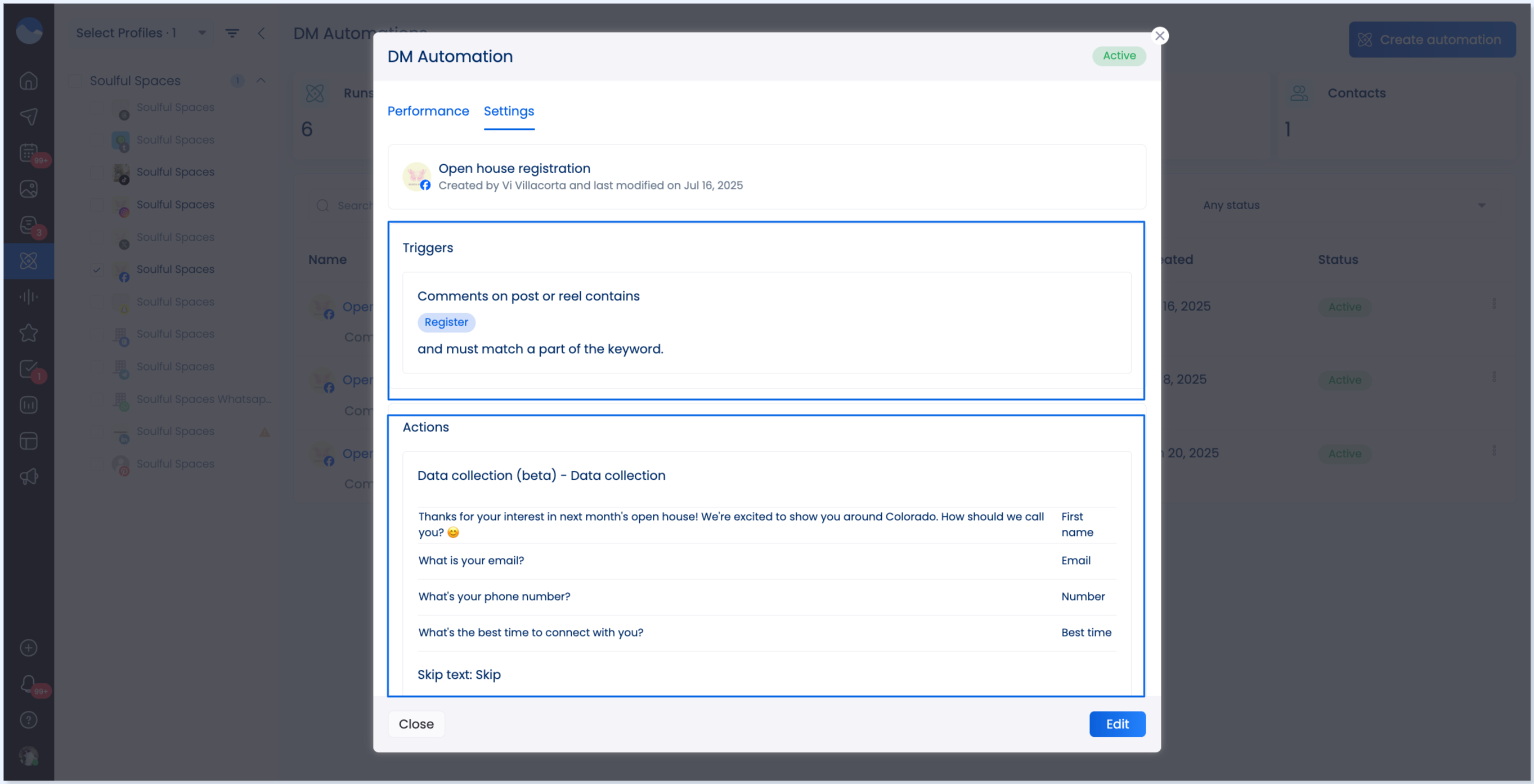1534x784 pixels.
Task: Open the more options menu for first automation row
Action: point(1493,304)
